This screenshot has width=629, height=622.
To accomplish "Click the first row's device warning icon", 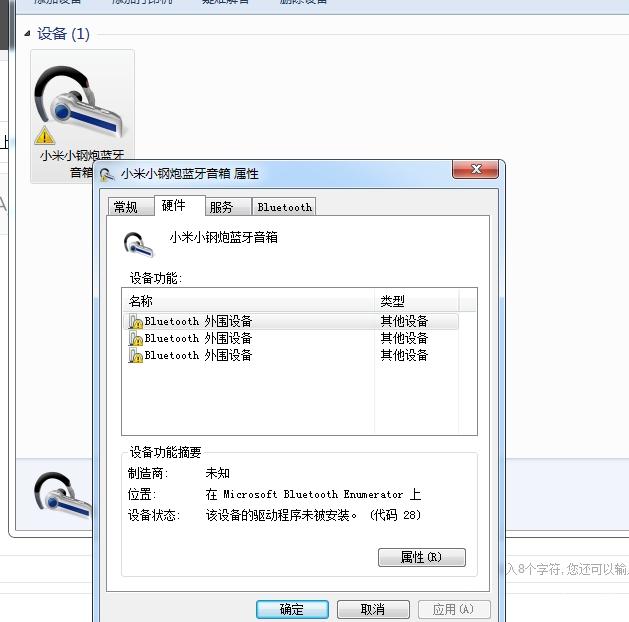I will pos(136,322).
